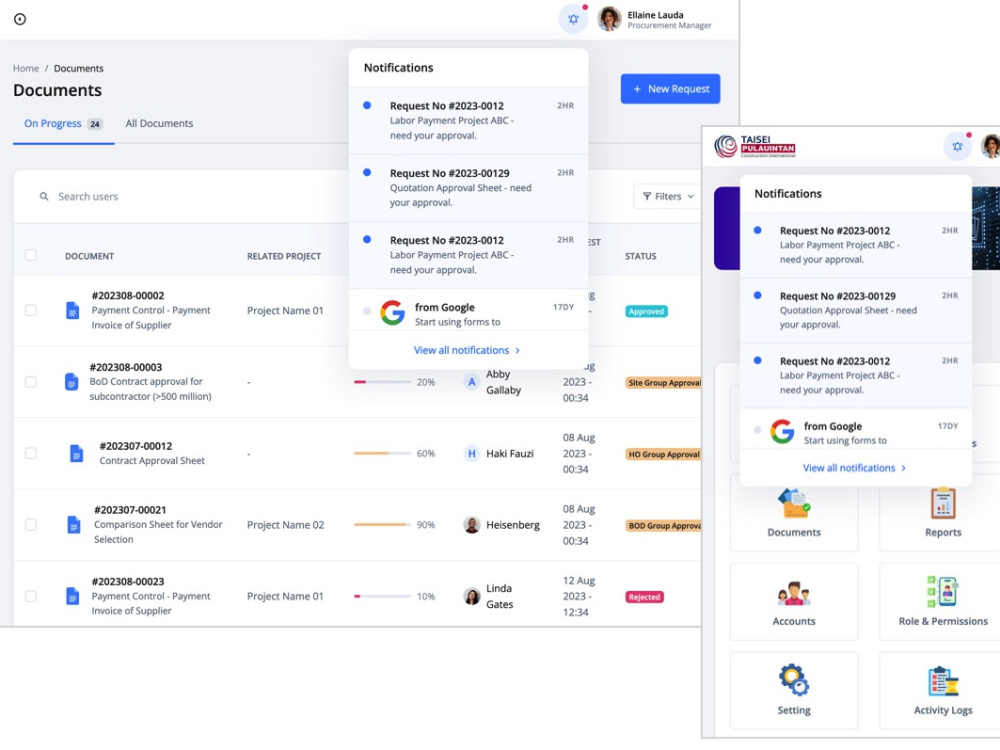
Task: Open notification bell in Documents window header
Action: point(573,19)
